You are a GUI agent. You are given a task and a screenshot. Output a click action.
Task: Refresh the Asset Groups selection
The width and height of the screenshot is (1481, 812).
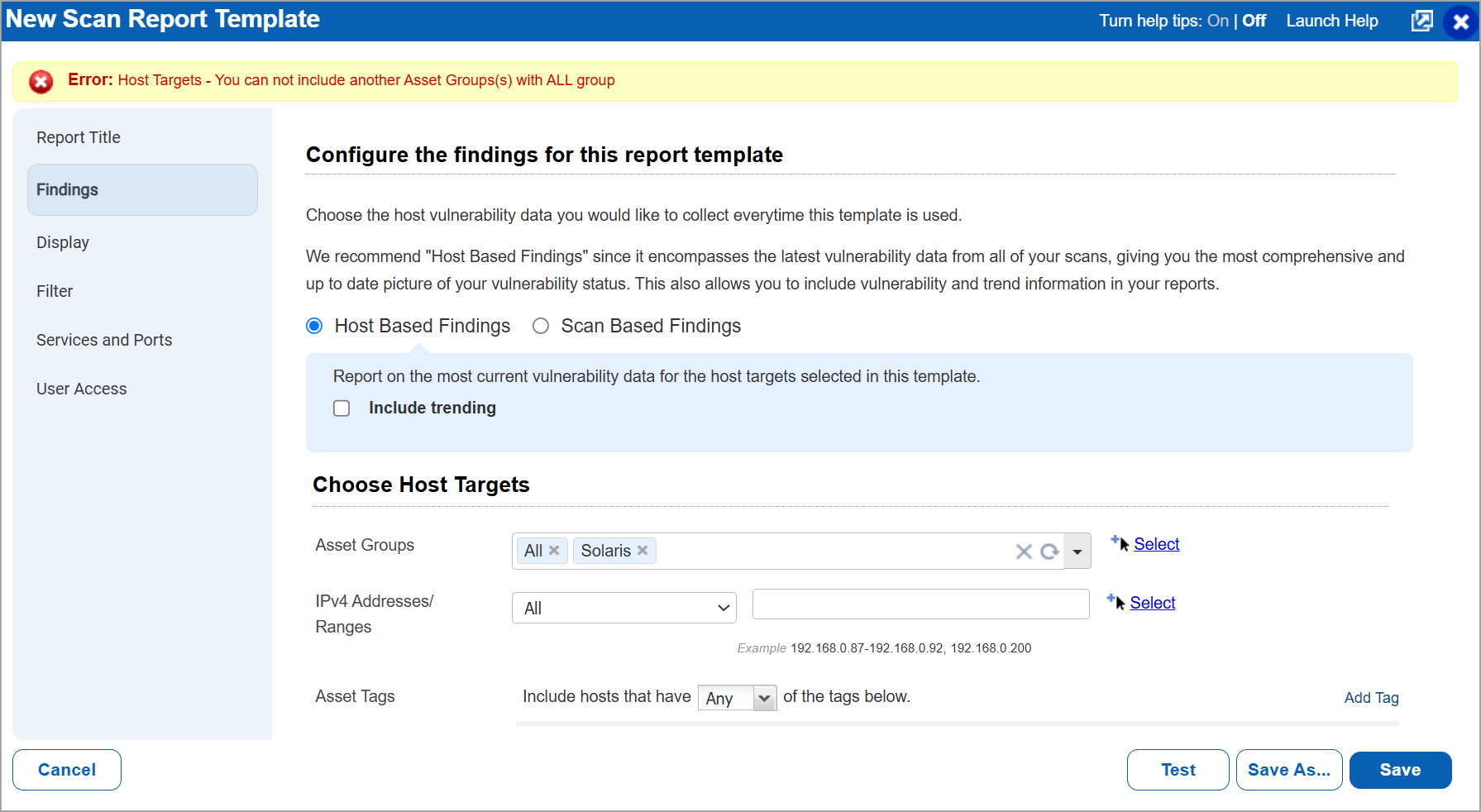click(1049, 551)
